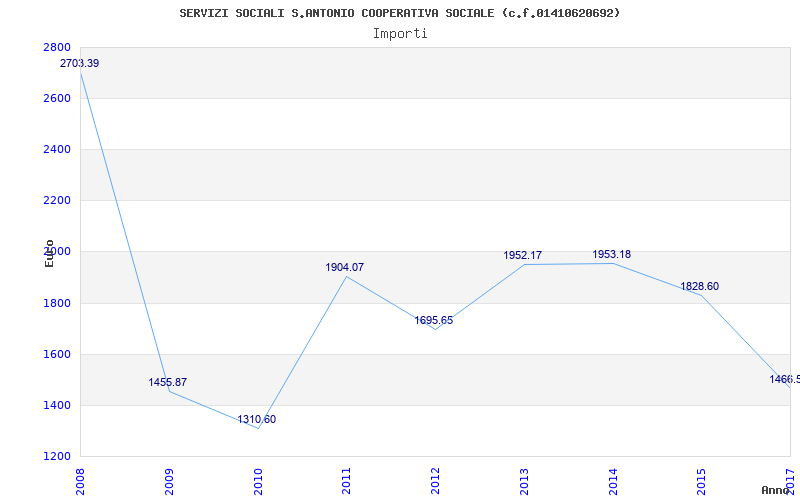This screenshot has width=800, height=500.
Task: Select the 2400 y-axis tick label
Action: [x=57, y=150]
